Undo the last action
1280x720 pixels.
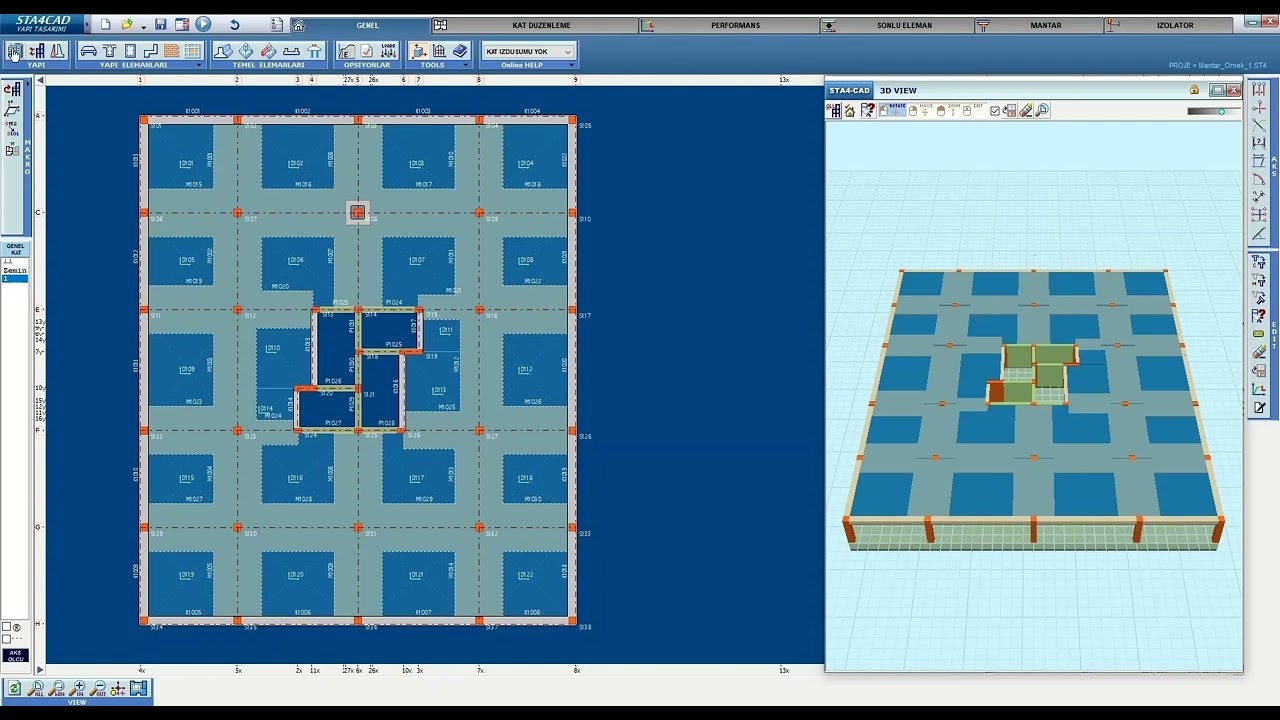click(x=234, y=24)
